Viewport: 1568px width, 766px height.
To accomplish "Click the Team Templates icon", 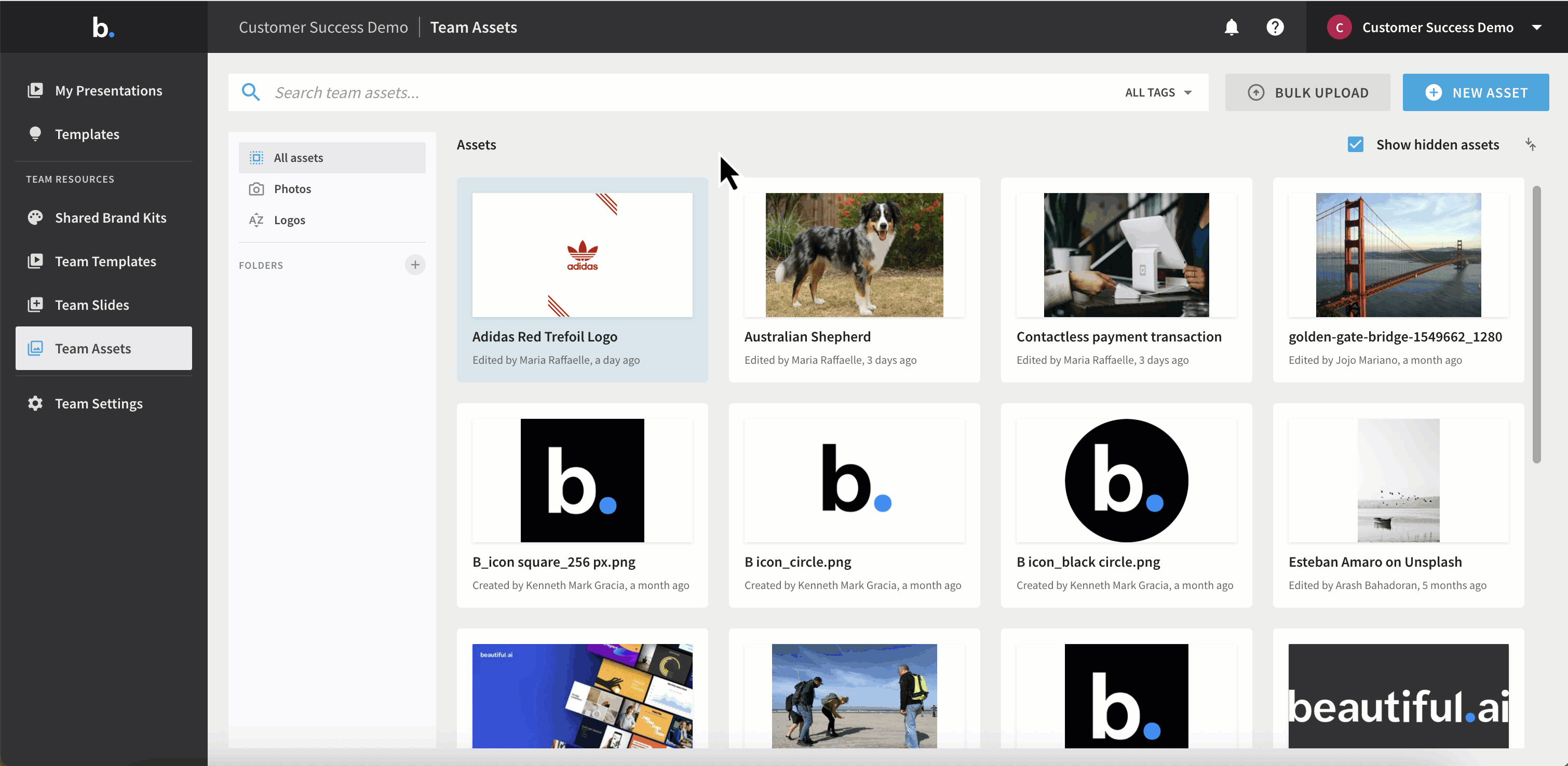I will (x=35, y=261).
